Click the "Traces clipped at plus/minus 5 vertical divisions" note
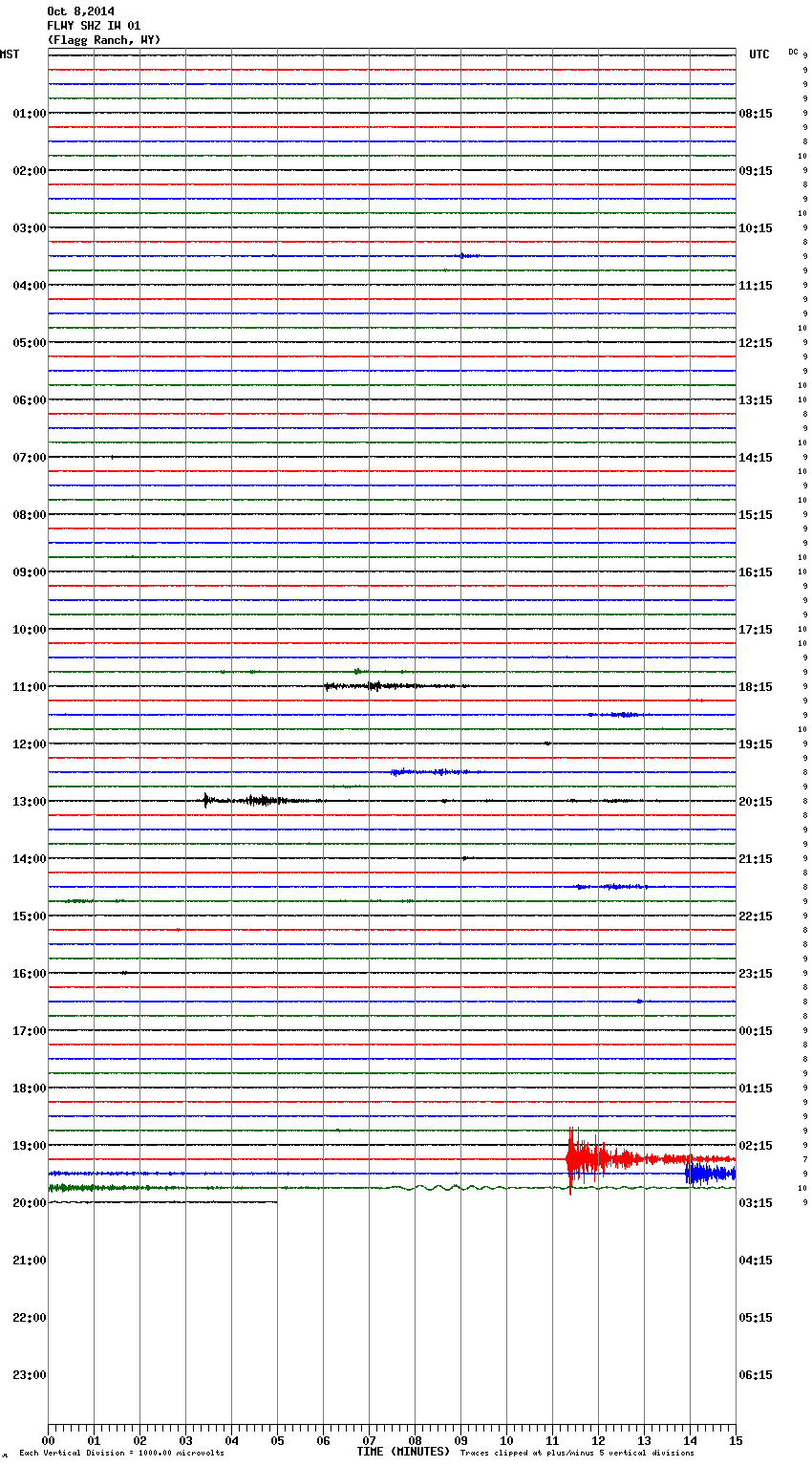 point(577,1454)
